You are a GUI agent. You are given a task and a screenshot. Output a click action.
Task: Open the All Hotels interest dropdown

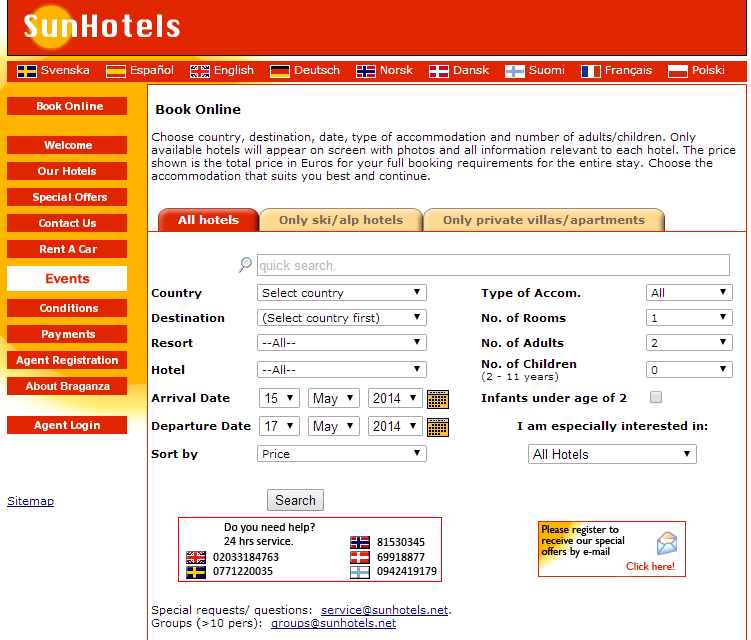pyautogui.click(x=612, y=454)
